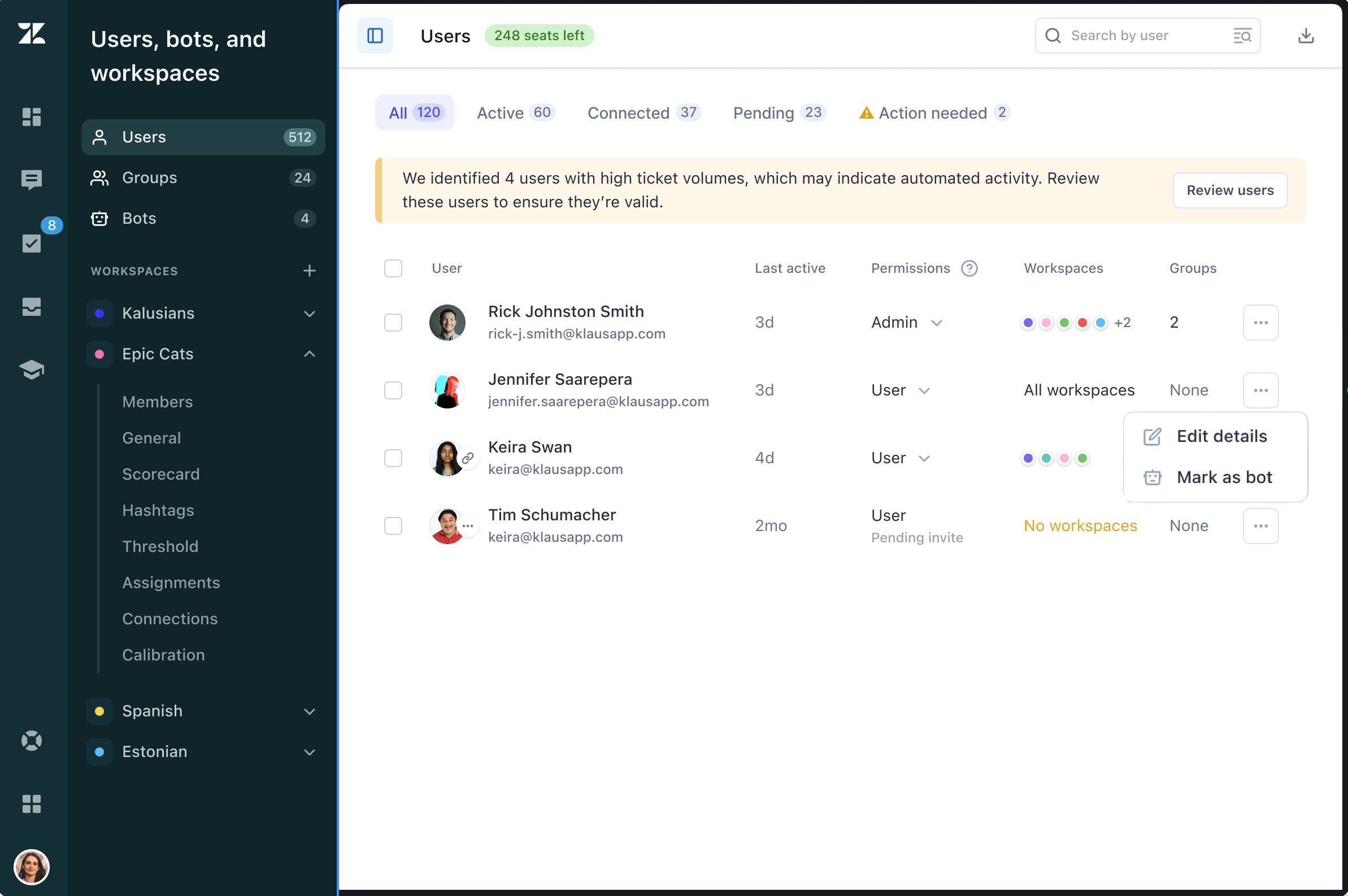Click the graduation cap coaching icon
Viewport: 1348px width, 896px height.
(32, 369)
